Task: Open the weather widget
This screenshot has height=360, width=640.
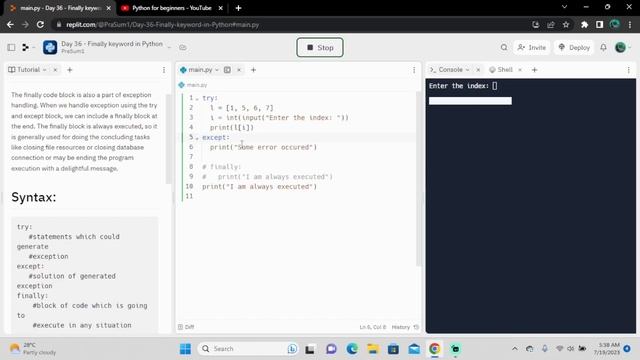Action: click(x=33, y=349)
